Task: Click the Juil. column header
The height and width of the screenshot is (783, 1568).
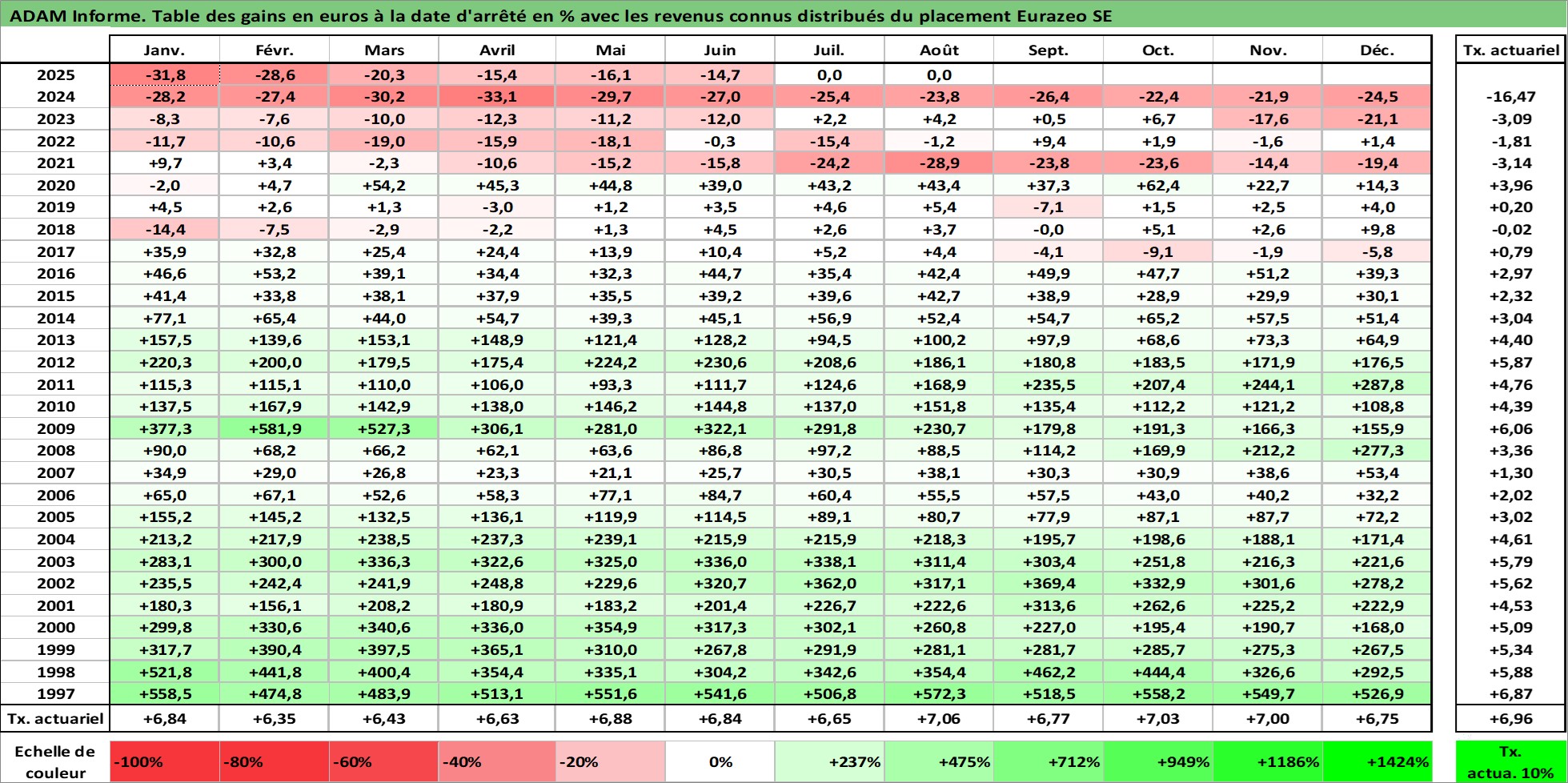Action: (x=829, y=50)
